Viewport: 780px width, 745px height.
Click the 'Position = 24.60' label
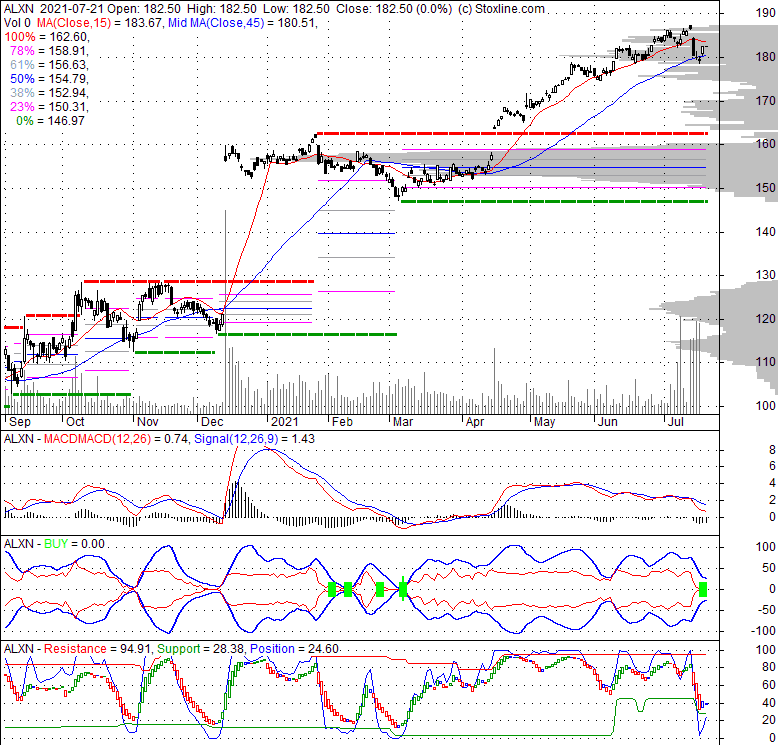coord(294,649)
